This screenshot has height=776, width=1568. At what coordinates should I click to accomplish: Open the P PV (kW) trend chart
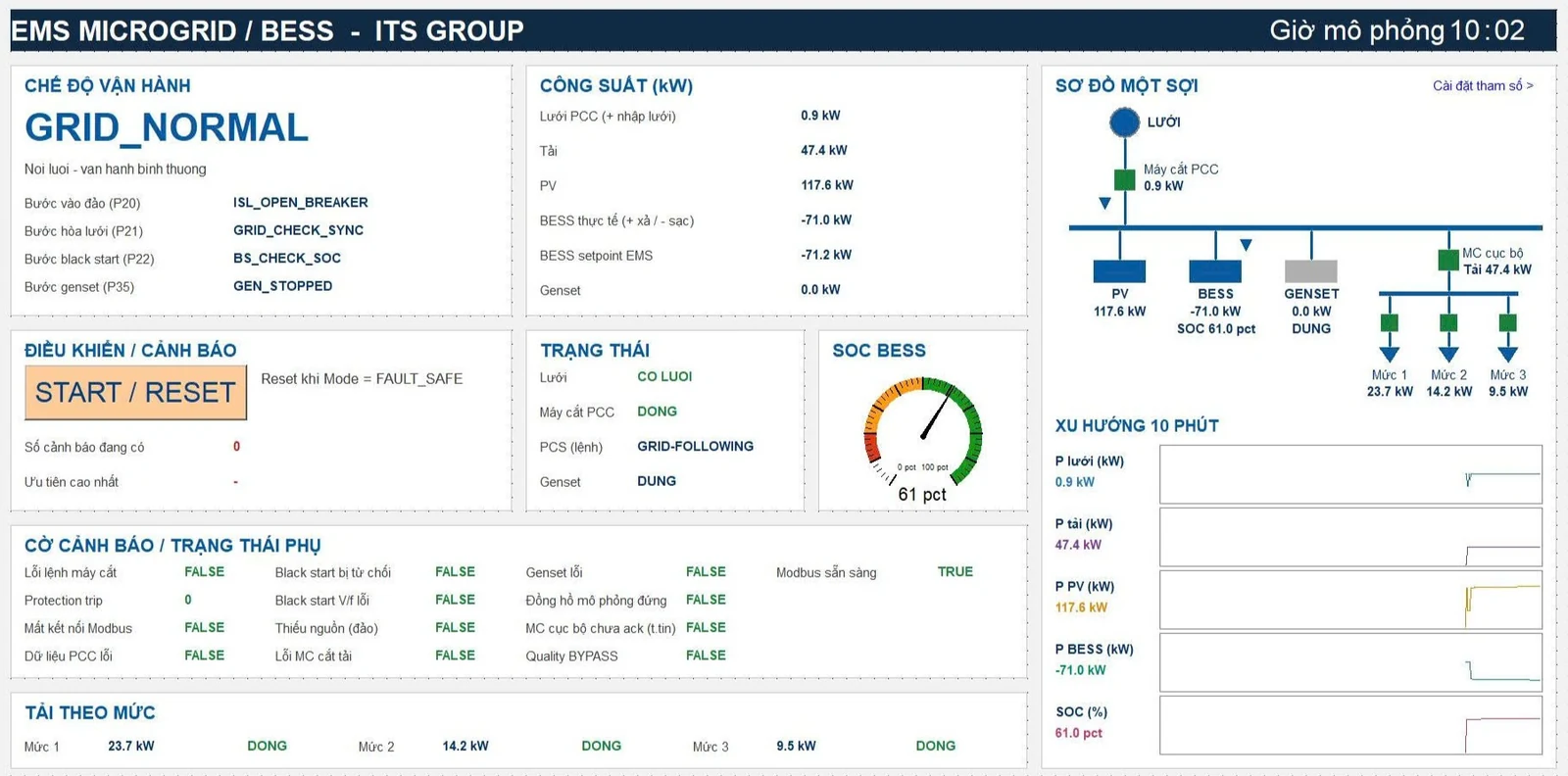coord(1350,600)
